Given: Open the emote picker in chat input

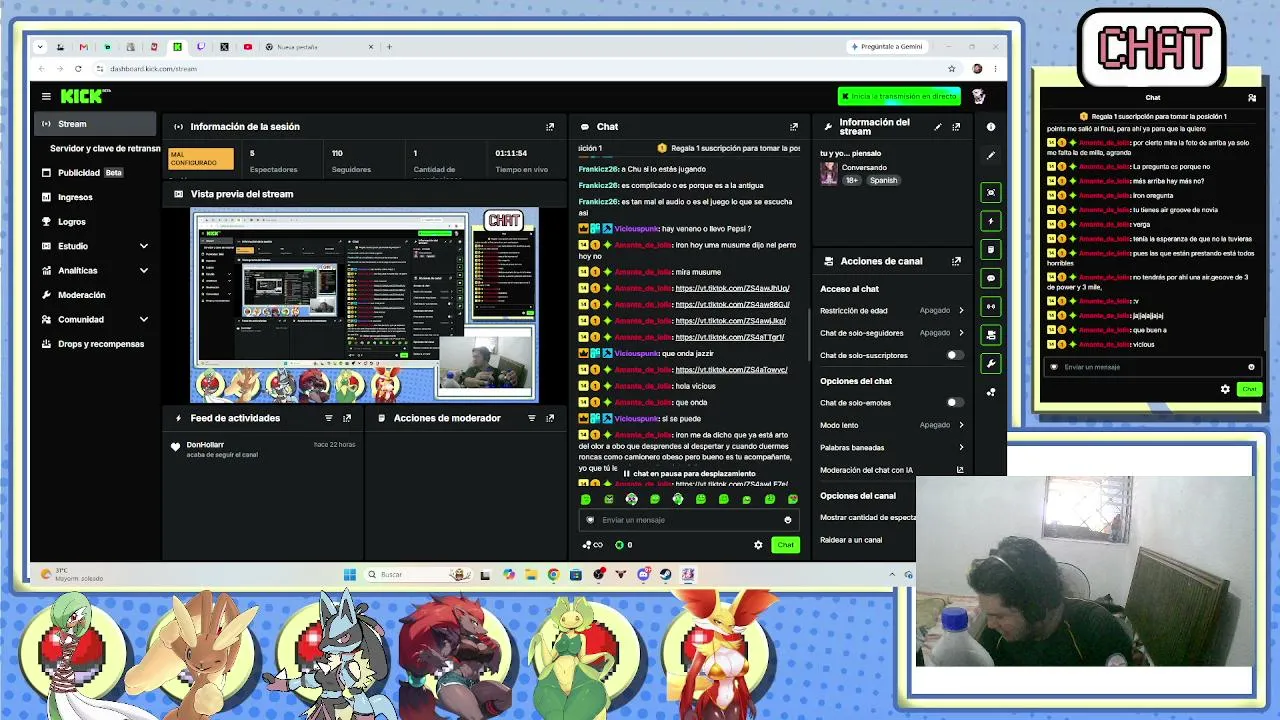Looking at the screenshot, I should click(788, 520).
